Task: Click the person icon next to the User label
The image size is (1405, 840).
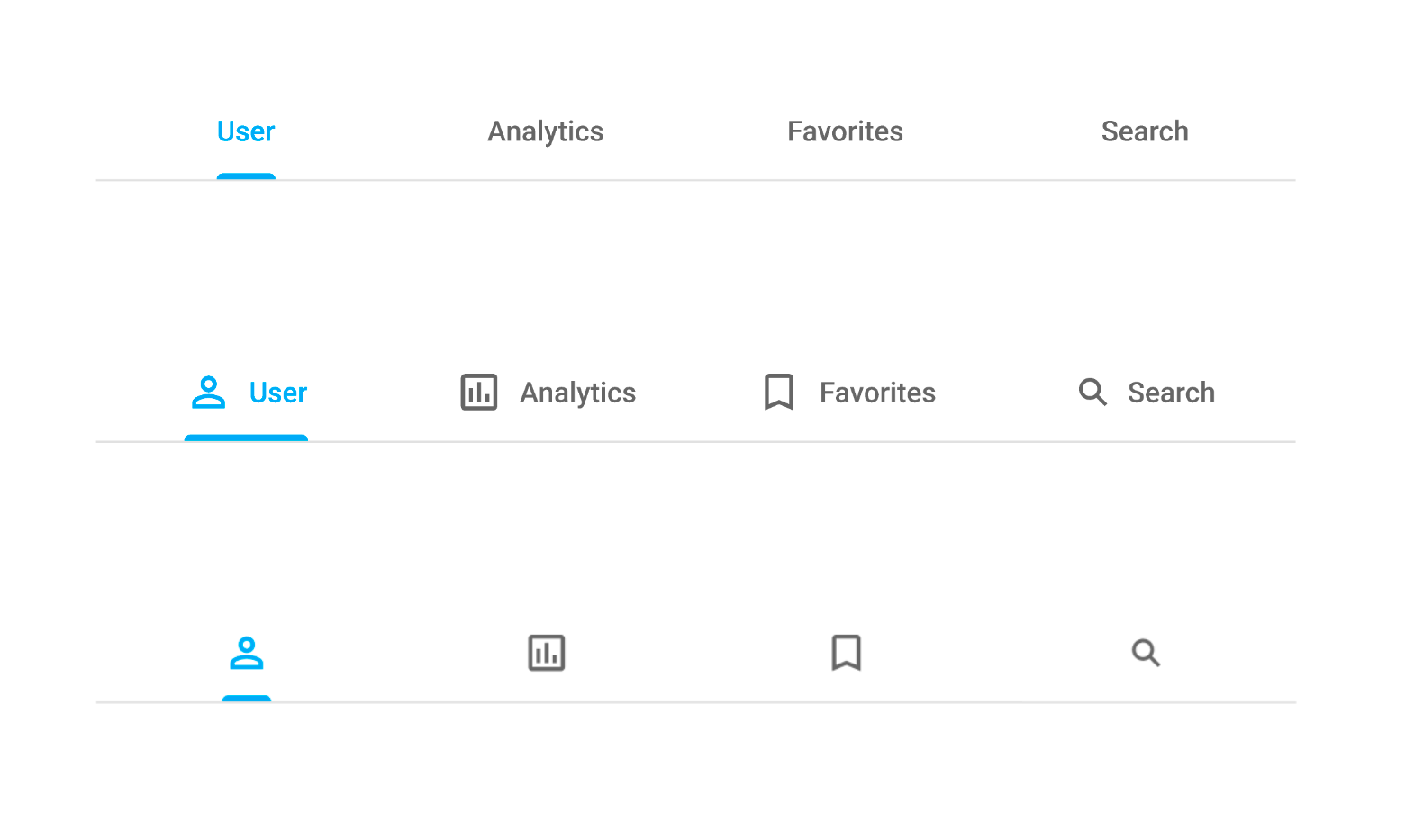Action: (x=209, y=393)
